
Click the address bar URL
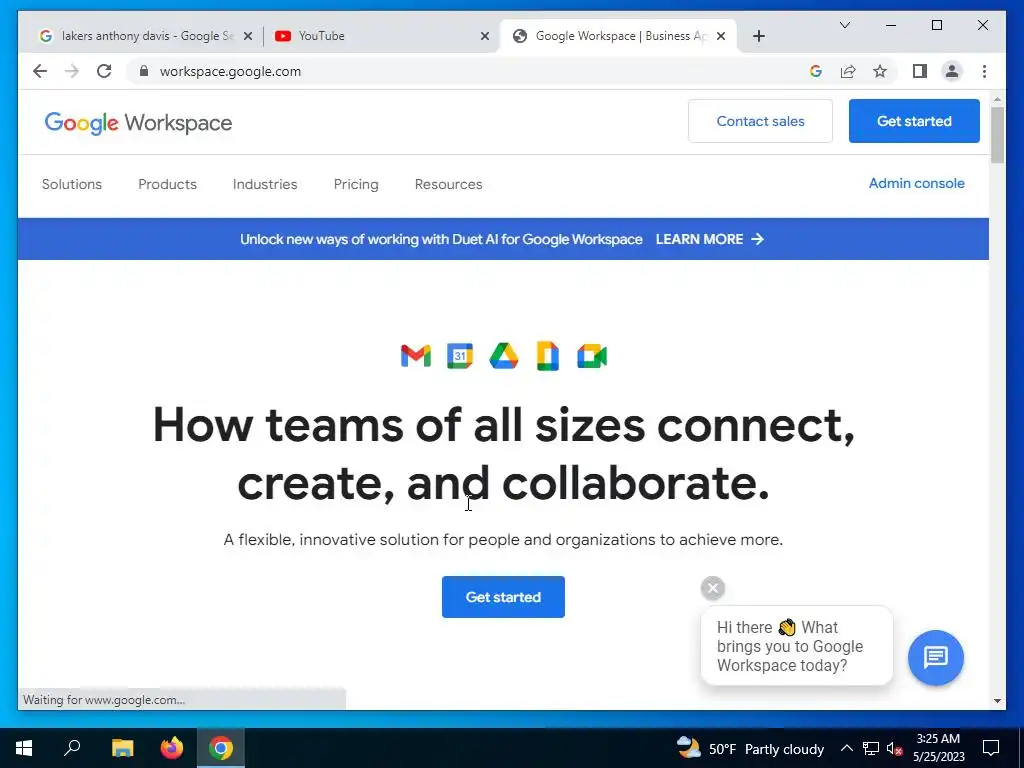[230, 71]
